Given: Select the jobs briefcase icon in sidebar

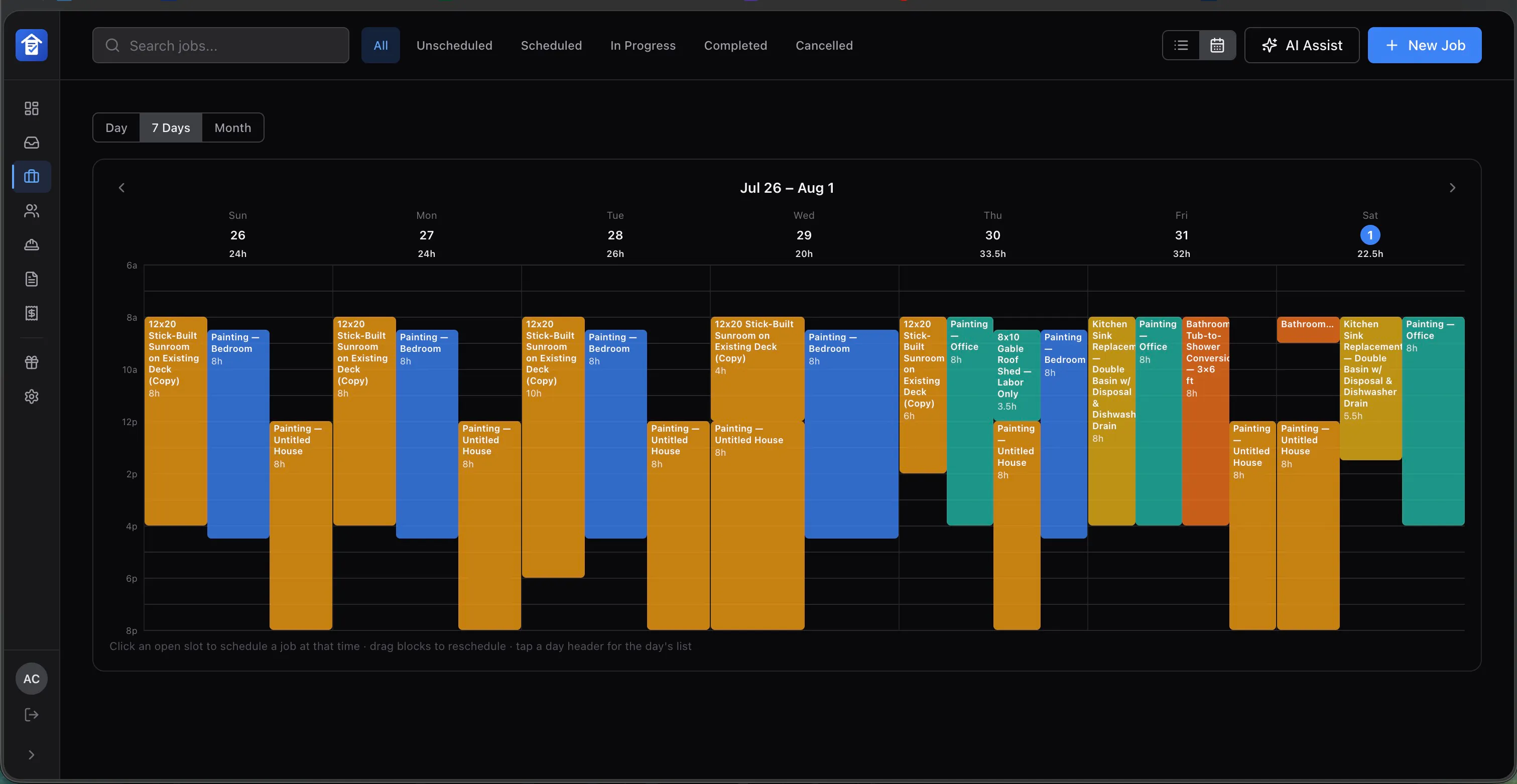Looking at the screenshot, I should click(31, 176).
